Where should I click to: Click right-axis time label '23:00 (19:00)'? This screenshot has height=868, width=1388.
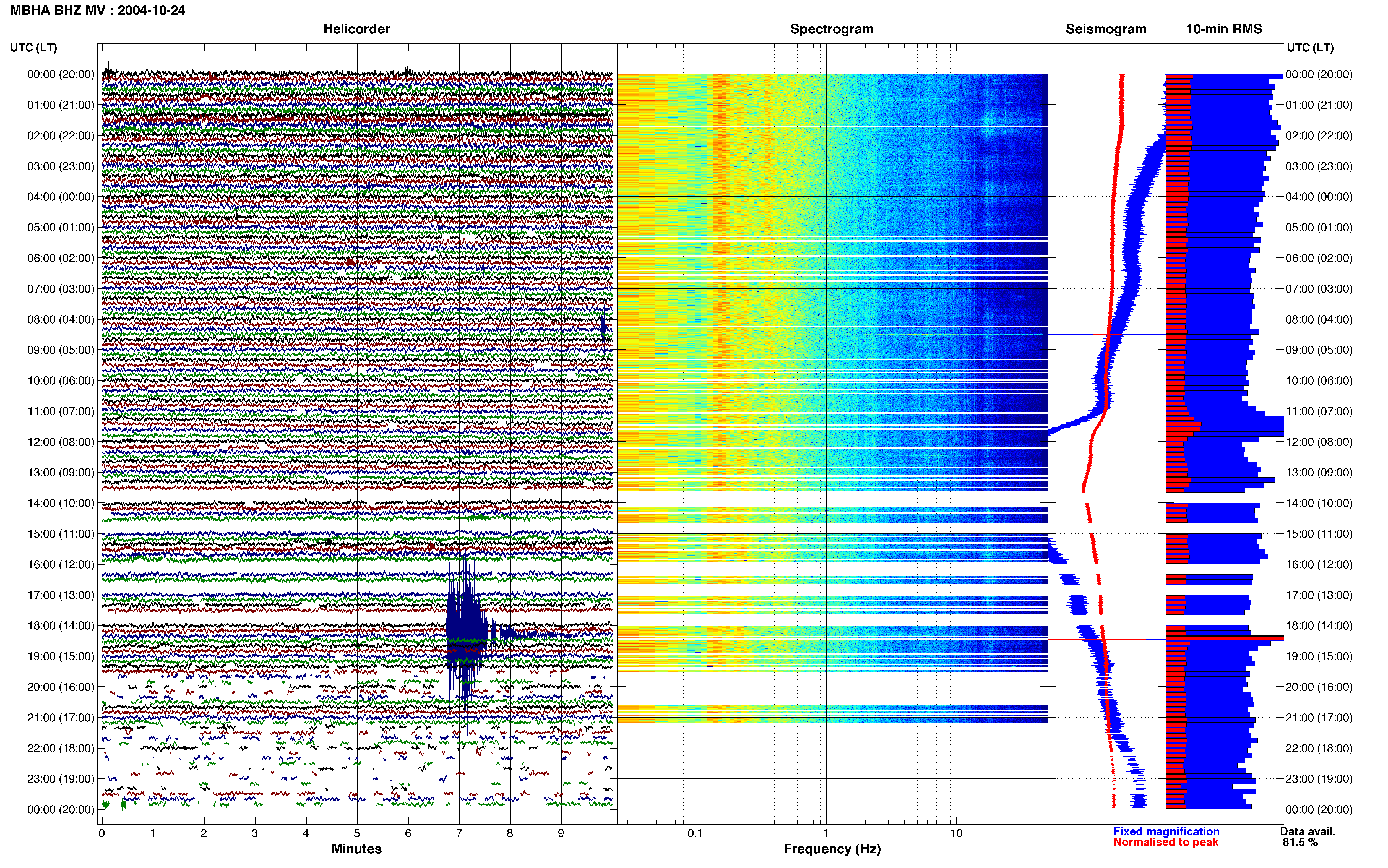click(1319, 778)
